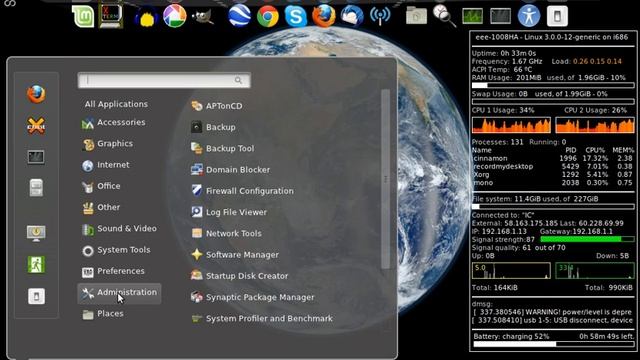Click battery charging progress bar

(x=553, y=344)
